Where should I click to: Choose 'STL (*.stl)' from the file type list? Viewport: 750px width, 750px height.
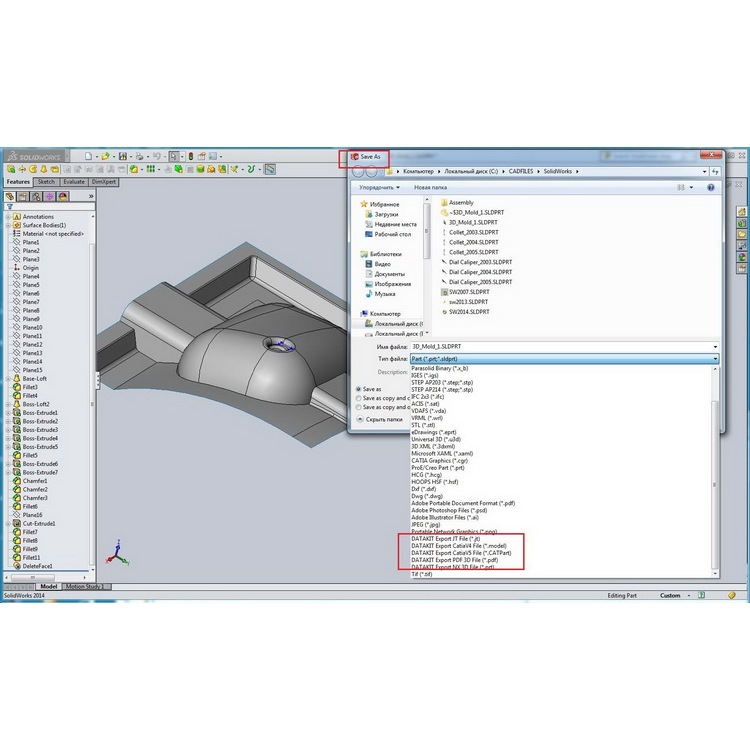[x=423, y=425]
